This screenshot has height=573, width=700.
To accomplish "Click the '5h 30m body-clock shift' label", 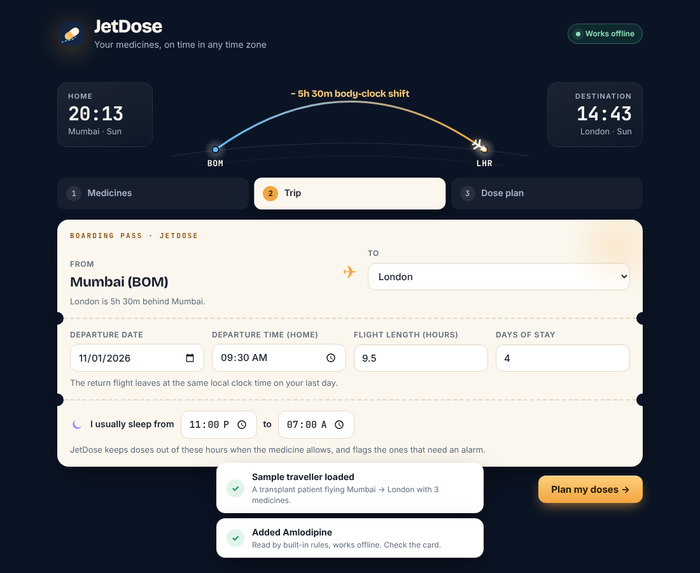I will pyautogui.click(x=350, y=94).
